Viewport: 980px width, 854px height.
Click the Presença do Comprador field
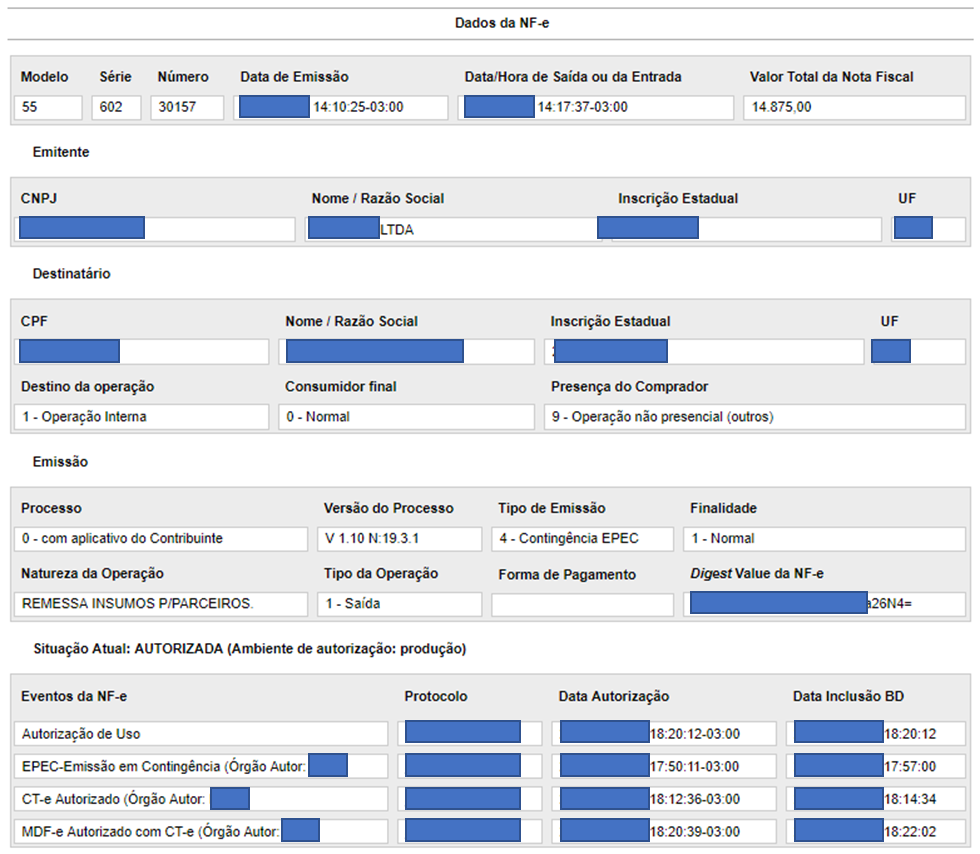pos(755,416)
